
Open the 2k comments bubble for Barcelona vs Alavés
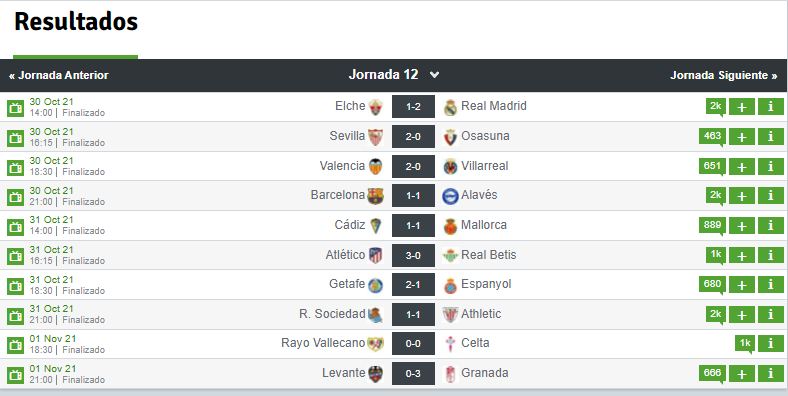pyautogui.click(x=716, y=195)
